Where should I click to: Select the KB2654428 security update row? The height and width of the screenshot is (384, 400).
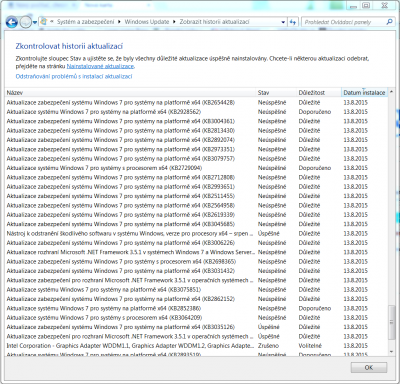(197, 102)
